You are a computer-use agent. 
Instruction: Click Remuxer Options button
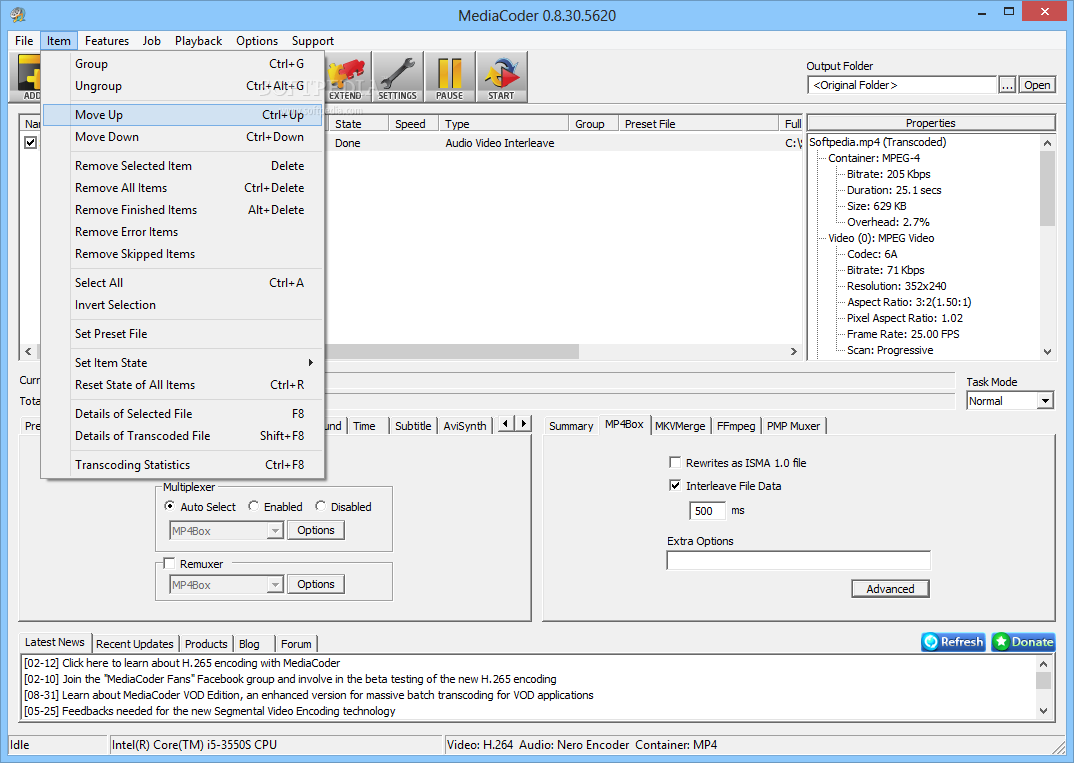tap(316, 584)
